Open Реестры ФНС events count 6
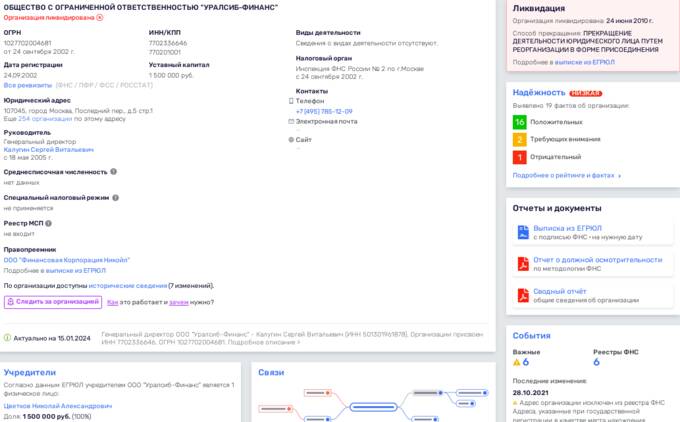Viewport: 680px width, 422px height. click(x=596, y=362)
